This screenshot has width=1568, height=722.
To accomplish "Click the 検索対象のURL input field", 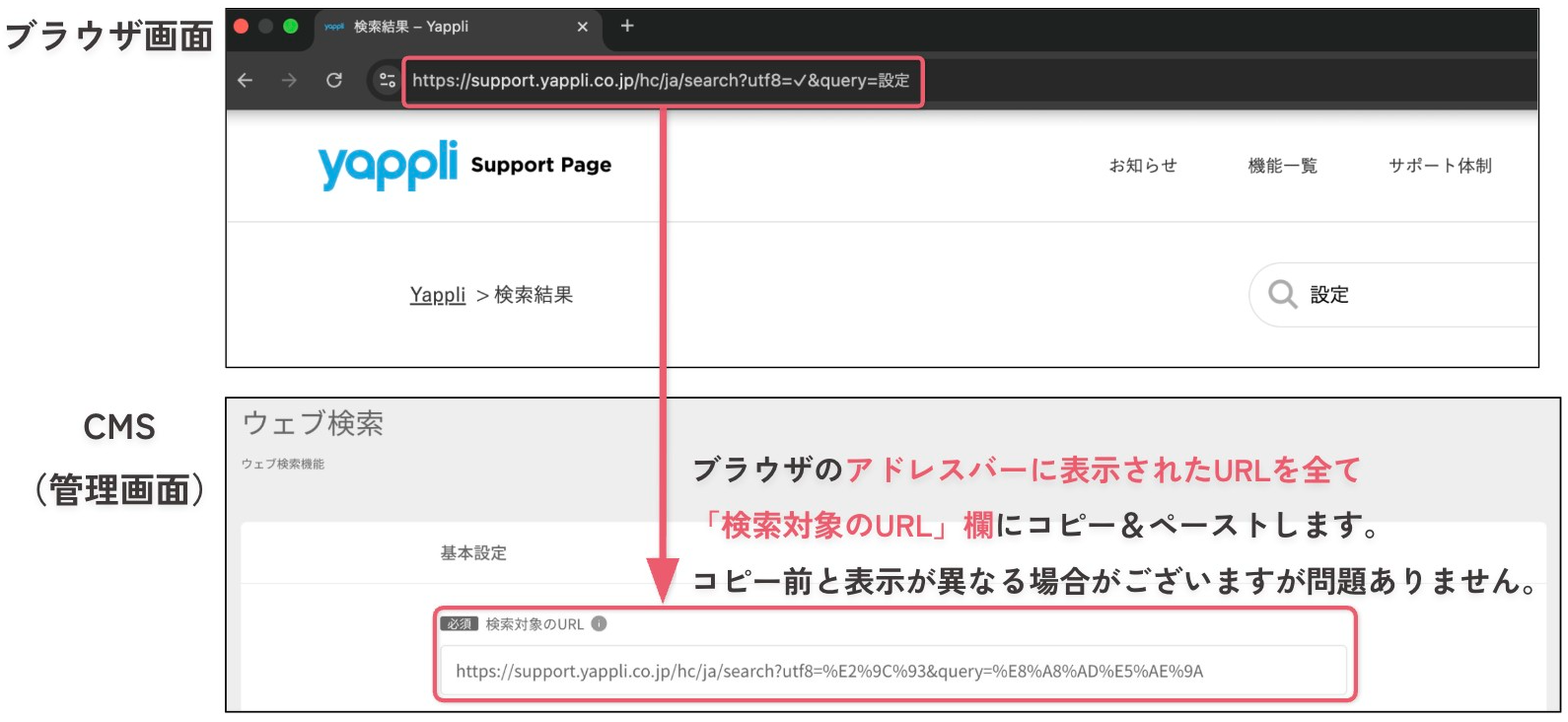I will pyautogui.click(x=893, y=671).
